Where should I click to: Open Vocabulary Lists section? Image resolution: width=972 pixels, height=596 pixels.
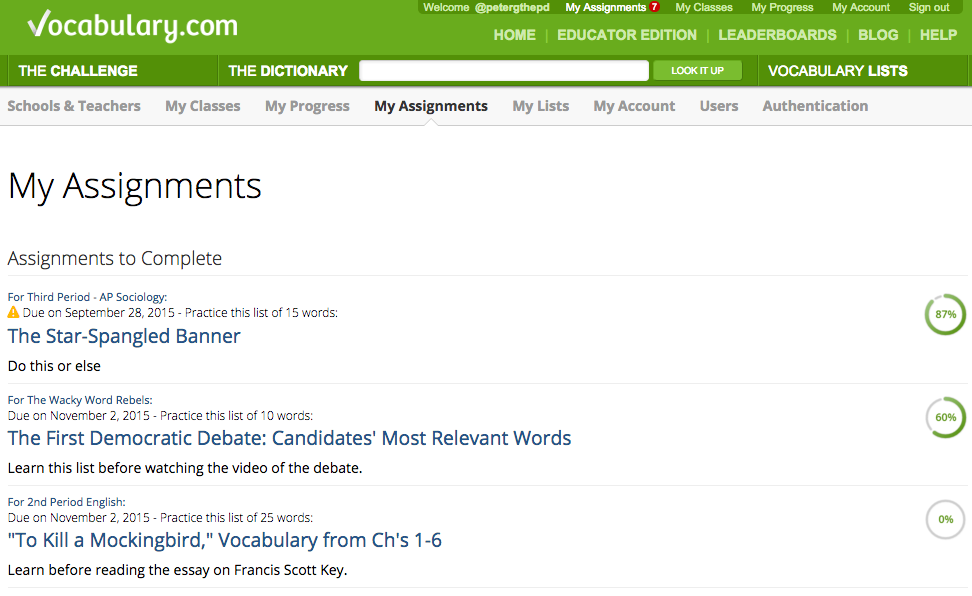pyautogui.click(x=837, y=71)
